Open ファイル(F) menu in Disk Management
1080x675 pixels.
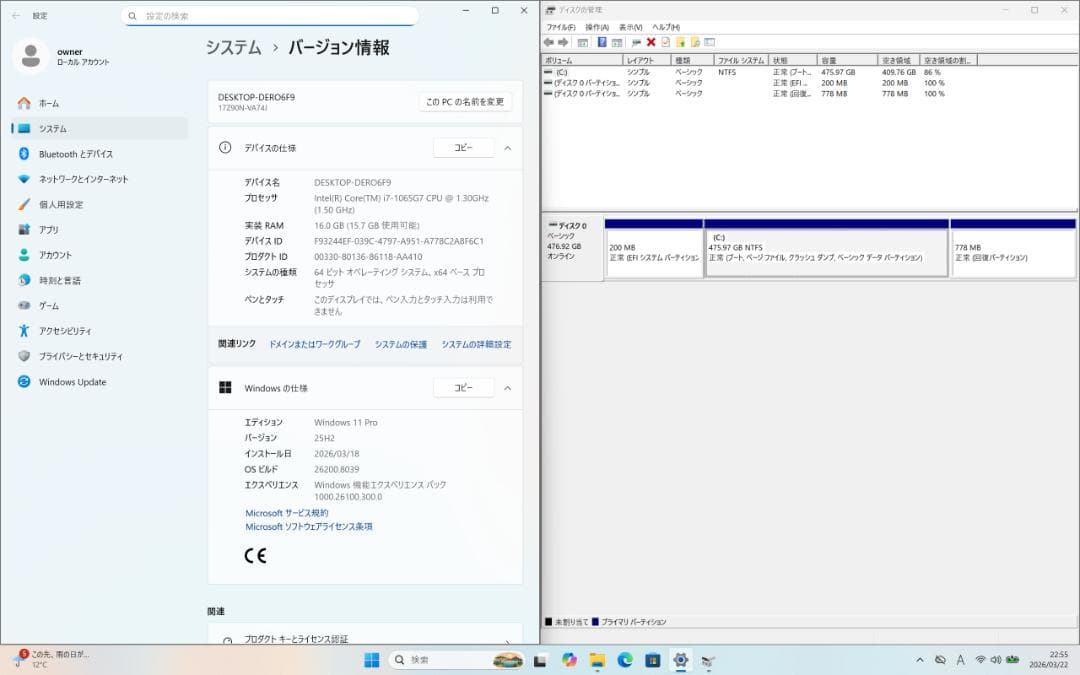pyautogui.click(x=561, y=27)
